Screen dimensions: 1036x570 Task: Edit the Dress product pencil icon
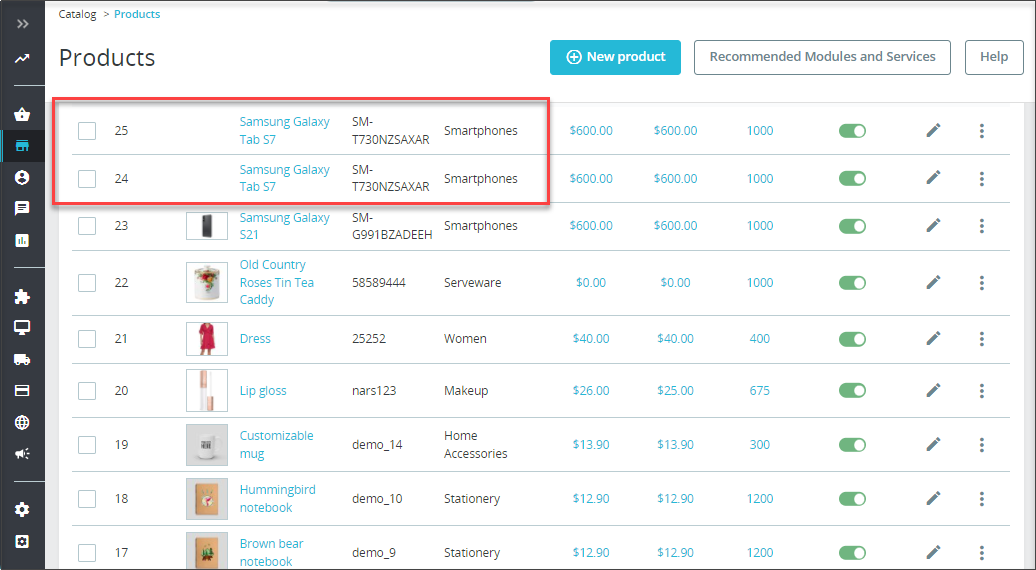(933, 338)
